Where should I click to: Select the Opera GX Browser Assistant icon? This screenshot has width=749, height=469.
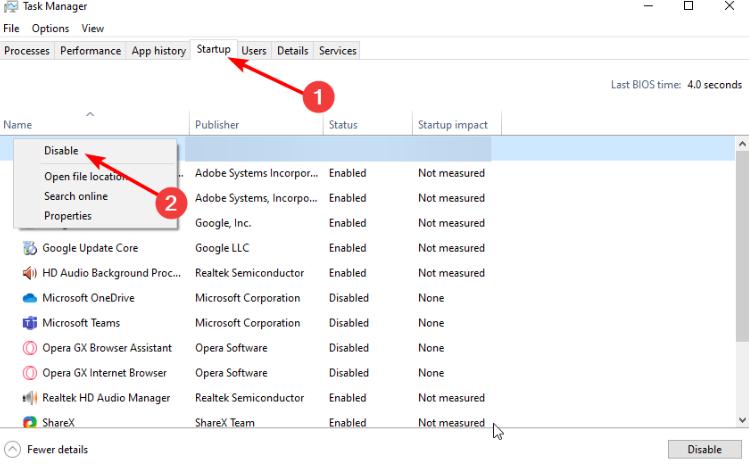(29, 348)
